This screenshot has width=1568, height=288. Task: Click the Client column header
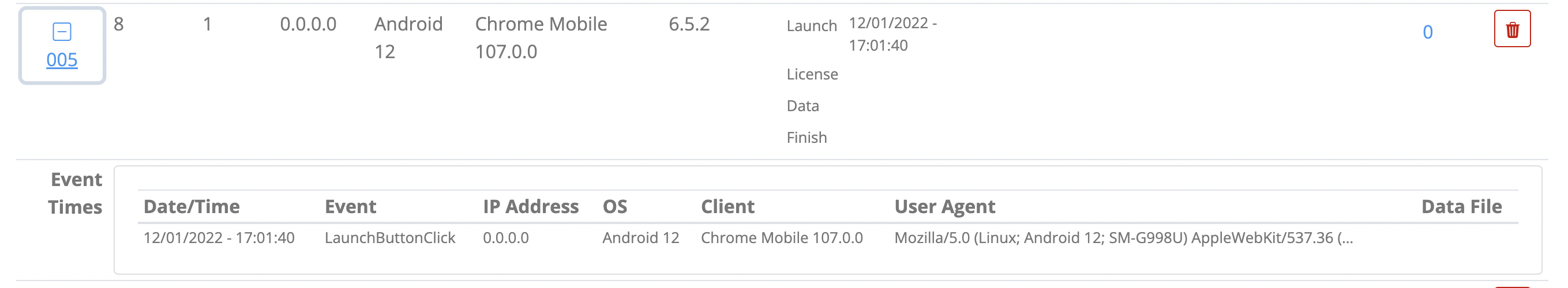click(727, 207)
